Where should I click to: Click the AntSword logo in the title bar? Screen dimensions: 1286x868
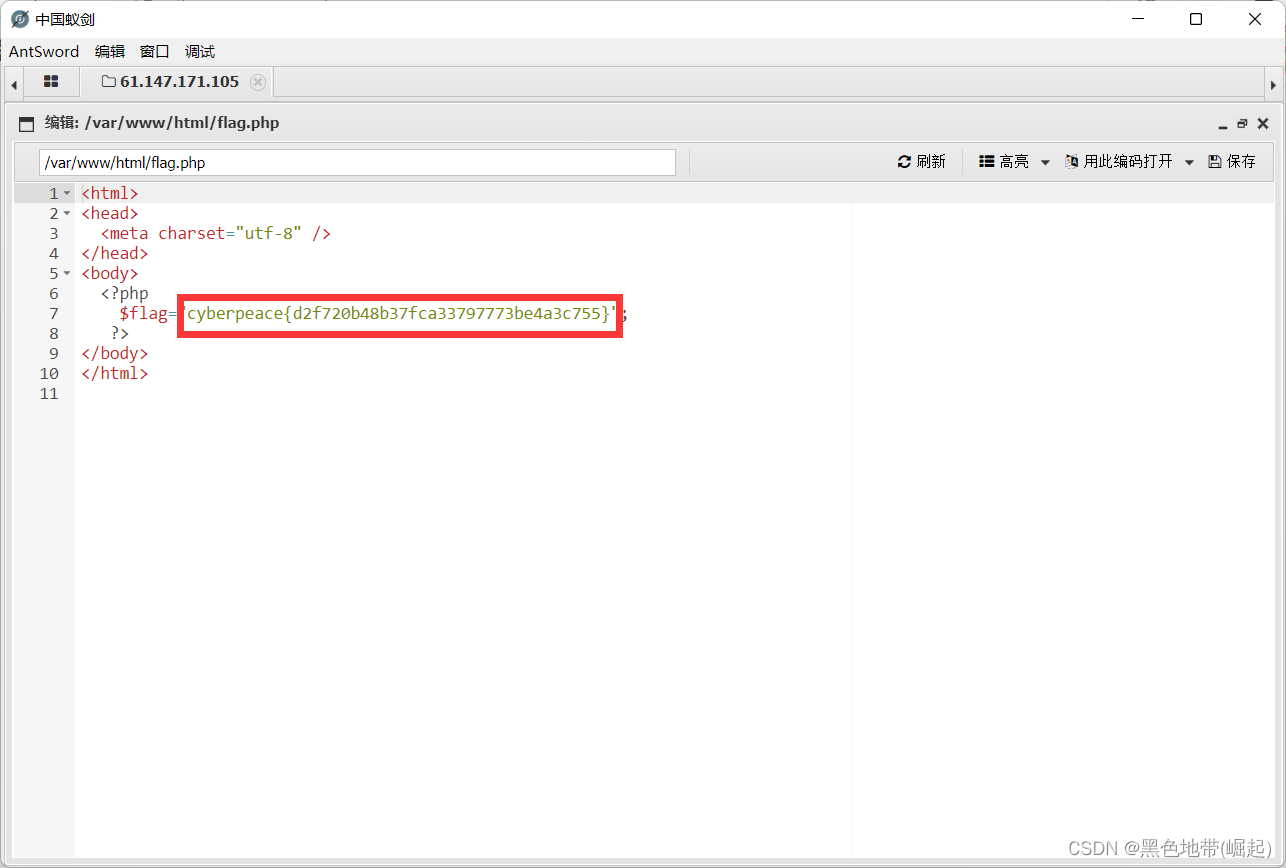coord(19,19)
